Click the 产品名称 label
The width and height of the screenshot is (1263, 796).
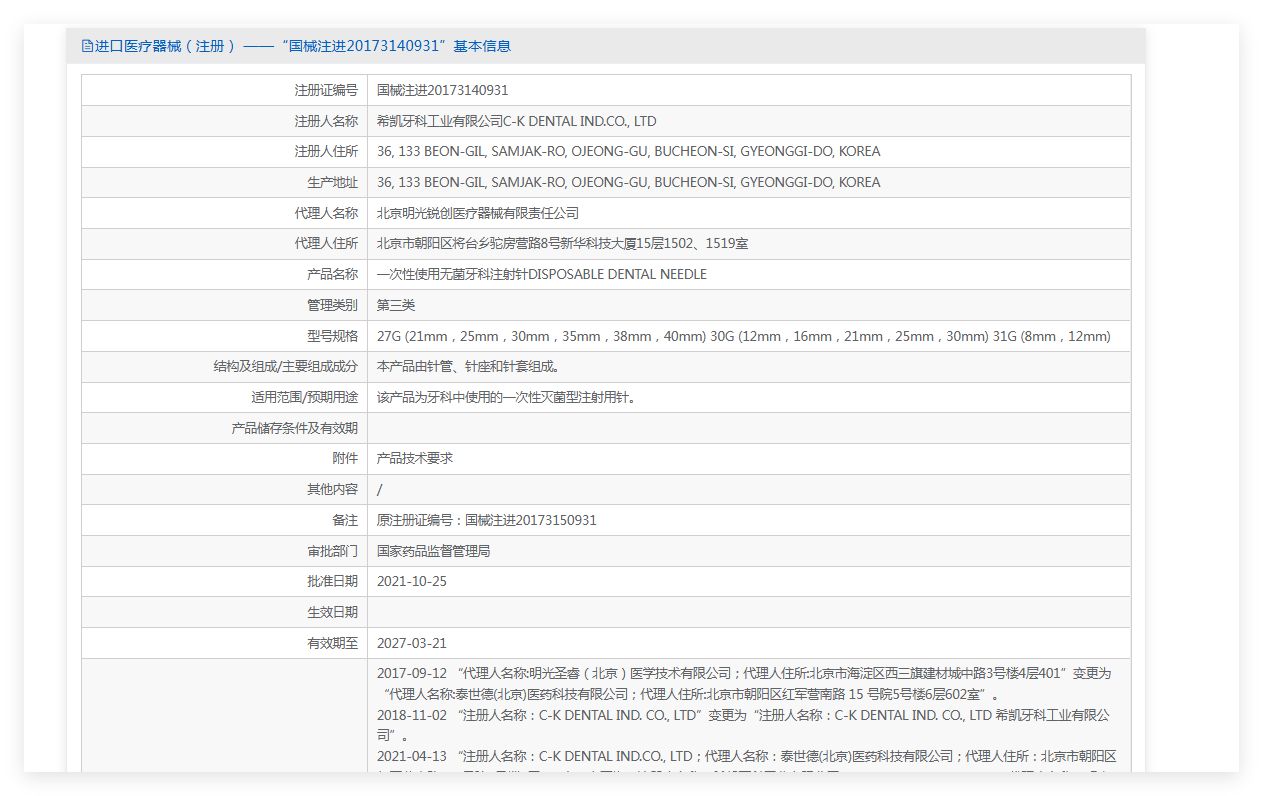(x=332, y=274)
